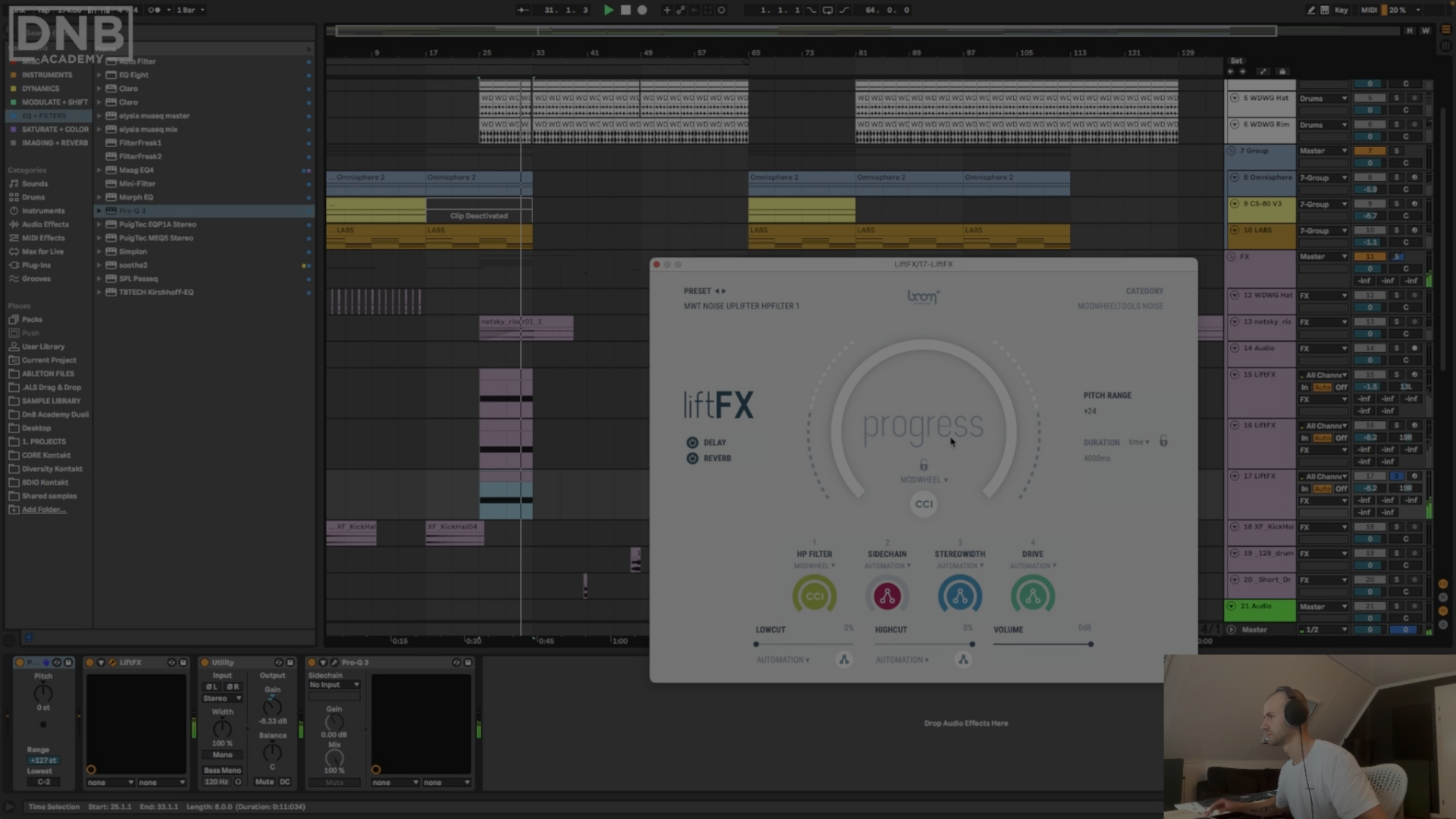Click the CCI button below the progress dial
The image size is (1456, 819).
(924, 504)
